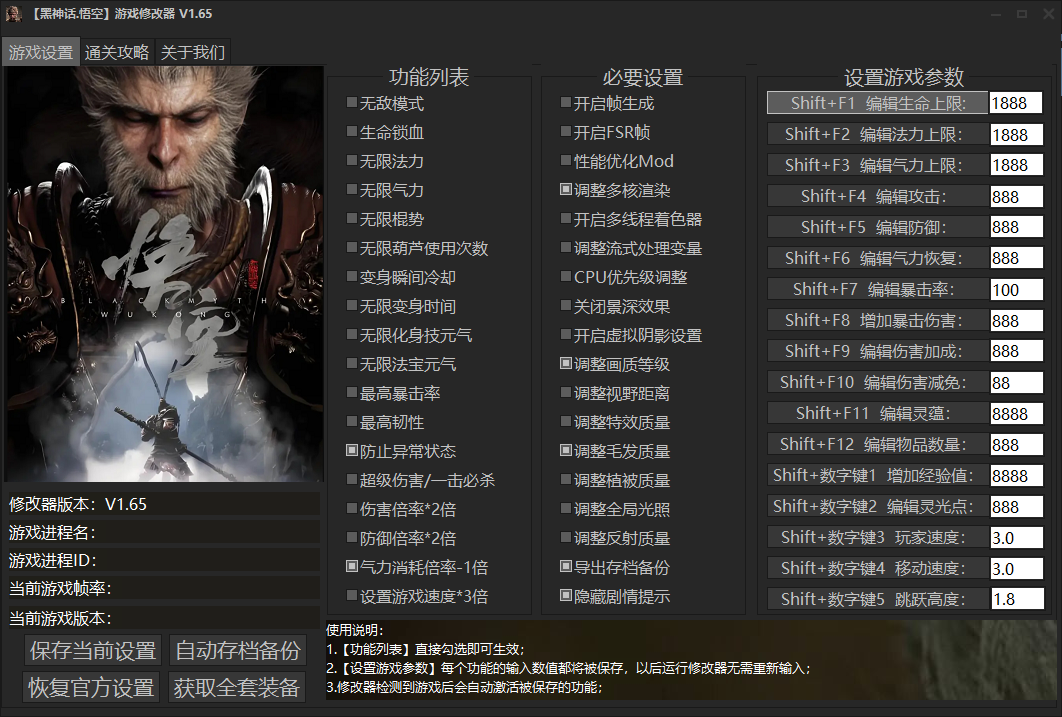Click Shift+F7 编辑暴击率 button
This screenshot has width=1062, height=717.
878,289
